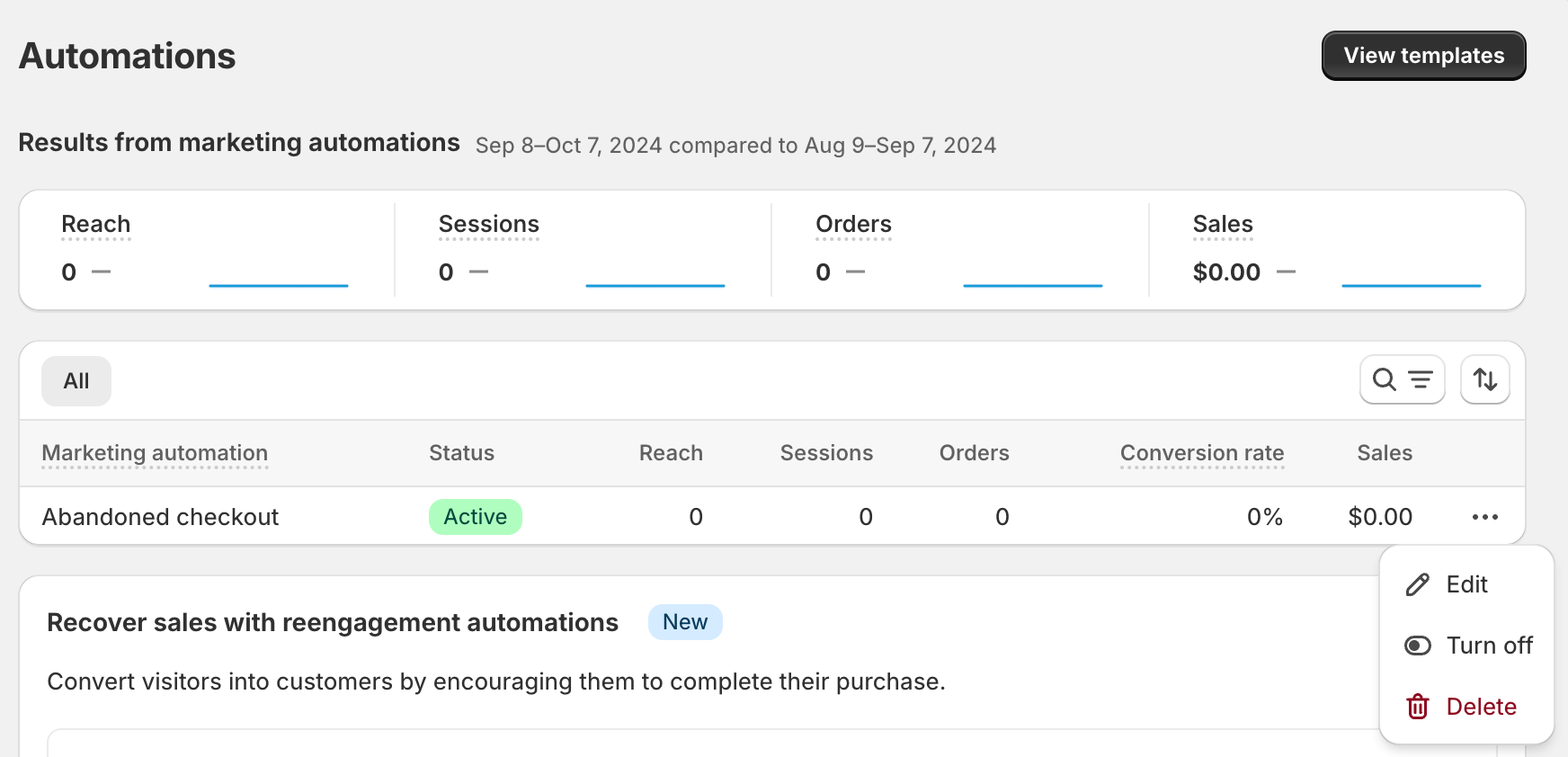Click the green Active status badge
The height and width of the screenshot is (757, 1568).
(475, 517)
